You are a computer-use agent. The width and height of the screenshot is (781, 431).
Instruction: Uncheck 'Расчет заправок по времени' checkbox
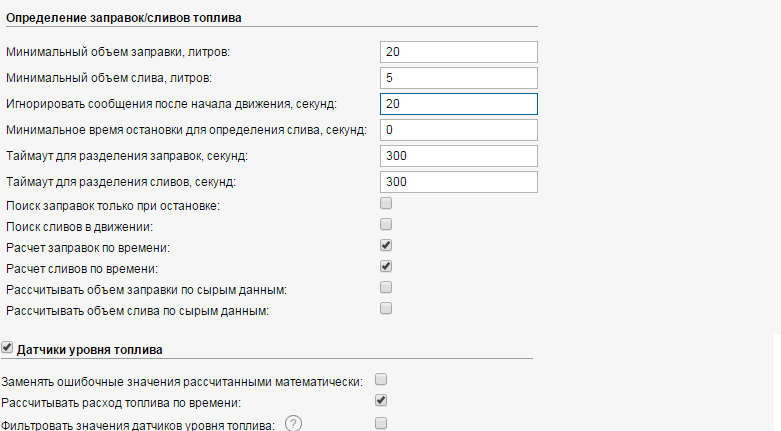click(386, 246)
